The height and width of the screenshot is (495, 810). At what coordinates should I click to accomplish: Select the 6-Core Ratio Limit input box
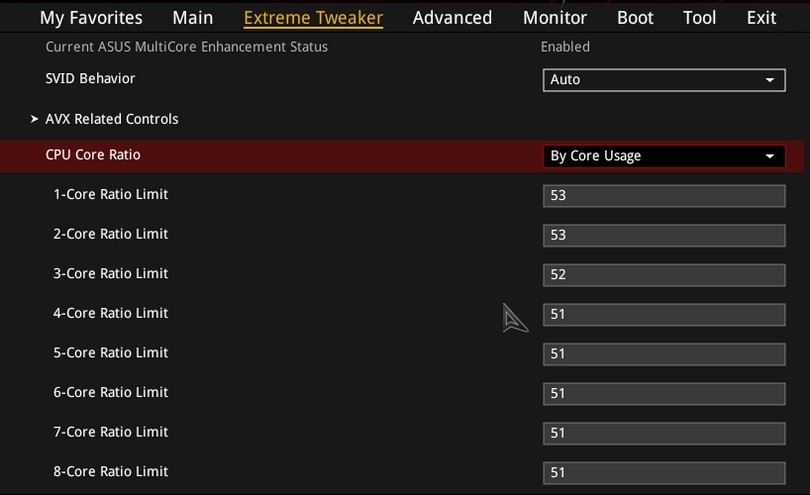click(x=664, y=393)
